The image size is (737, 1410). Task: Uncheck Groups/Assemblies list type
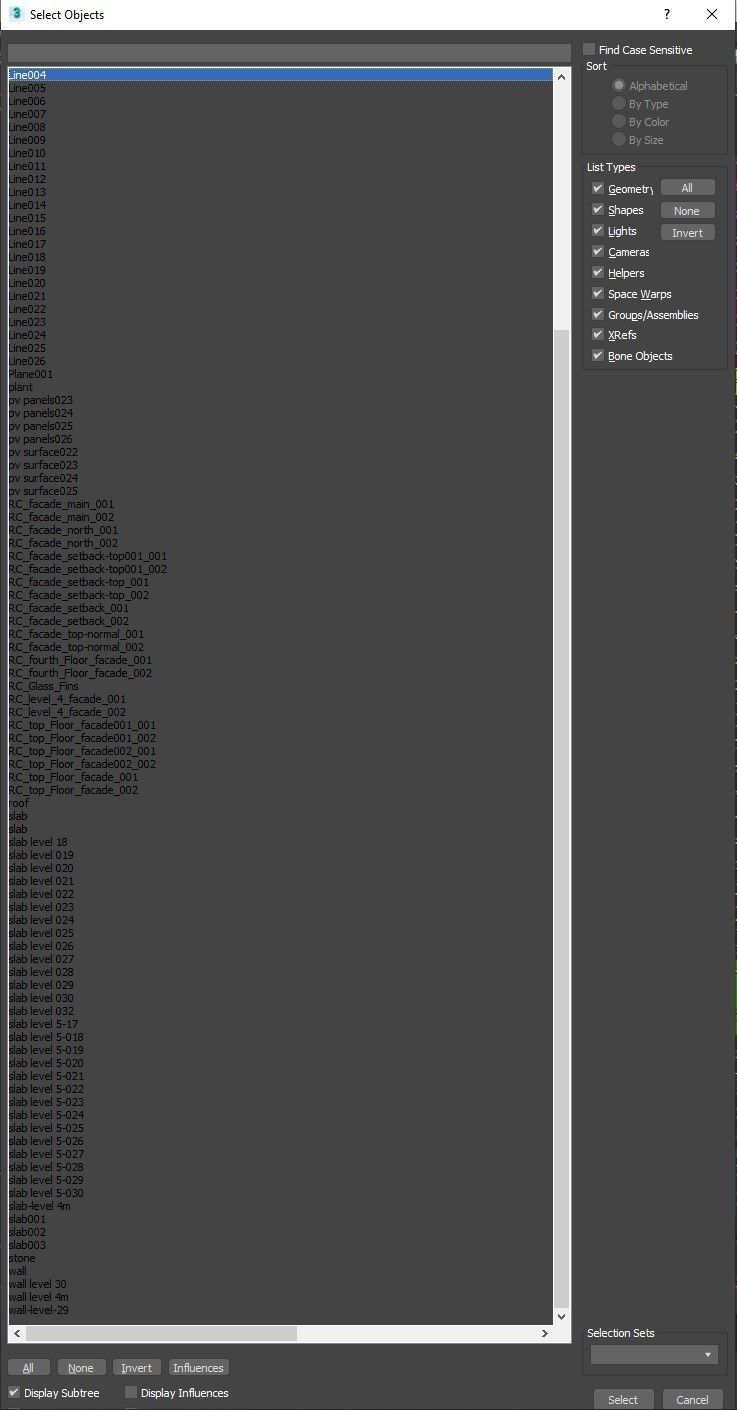pos(598,315)
